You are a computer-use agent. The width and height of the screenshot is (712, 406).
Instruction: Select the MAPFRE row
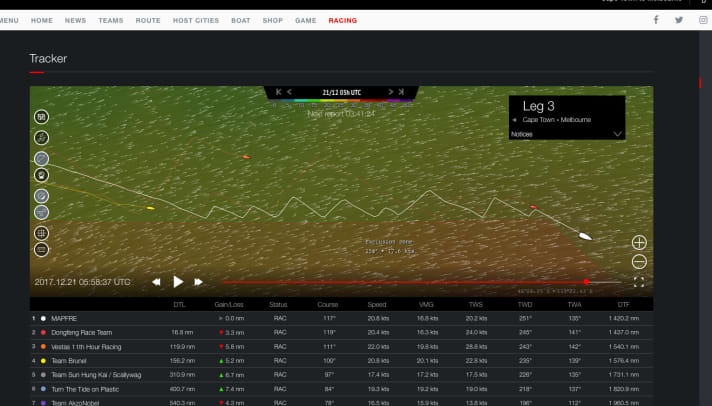[x=341, y=318]
